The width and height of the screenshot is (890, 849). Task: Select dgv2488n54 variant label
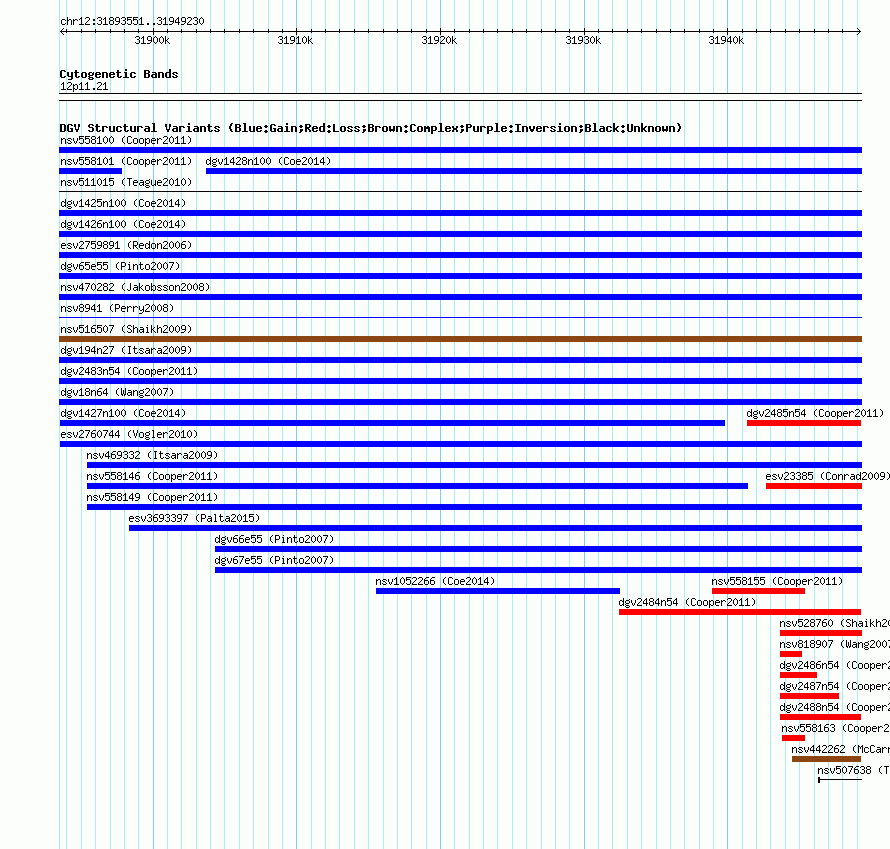tap(834, 707)
